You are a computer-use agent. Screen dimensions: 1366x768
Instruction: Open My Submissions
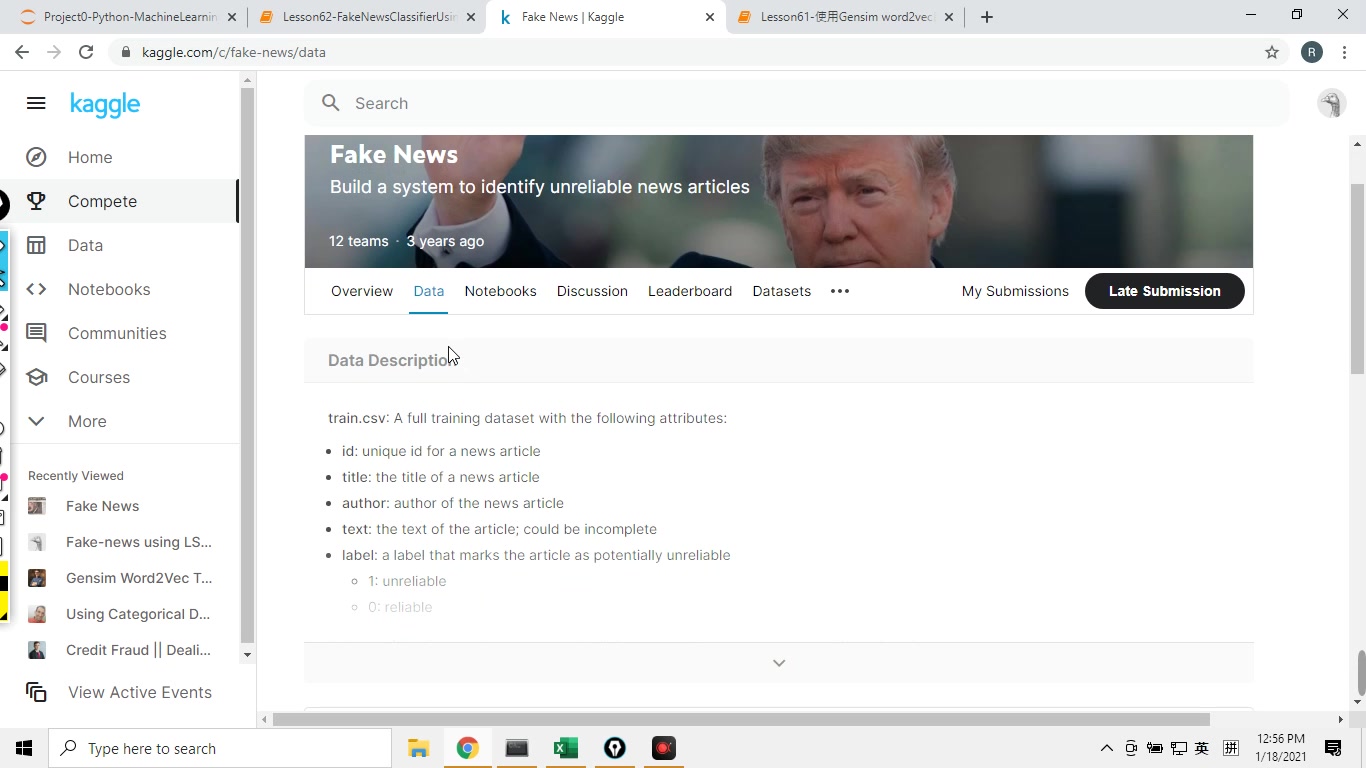pyautogui.click(x=1015, y=291)
